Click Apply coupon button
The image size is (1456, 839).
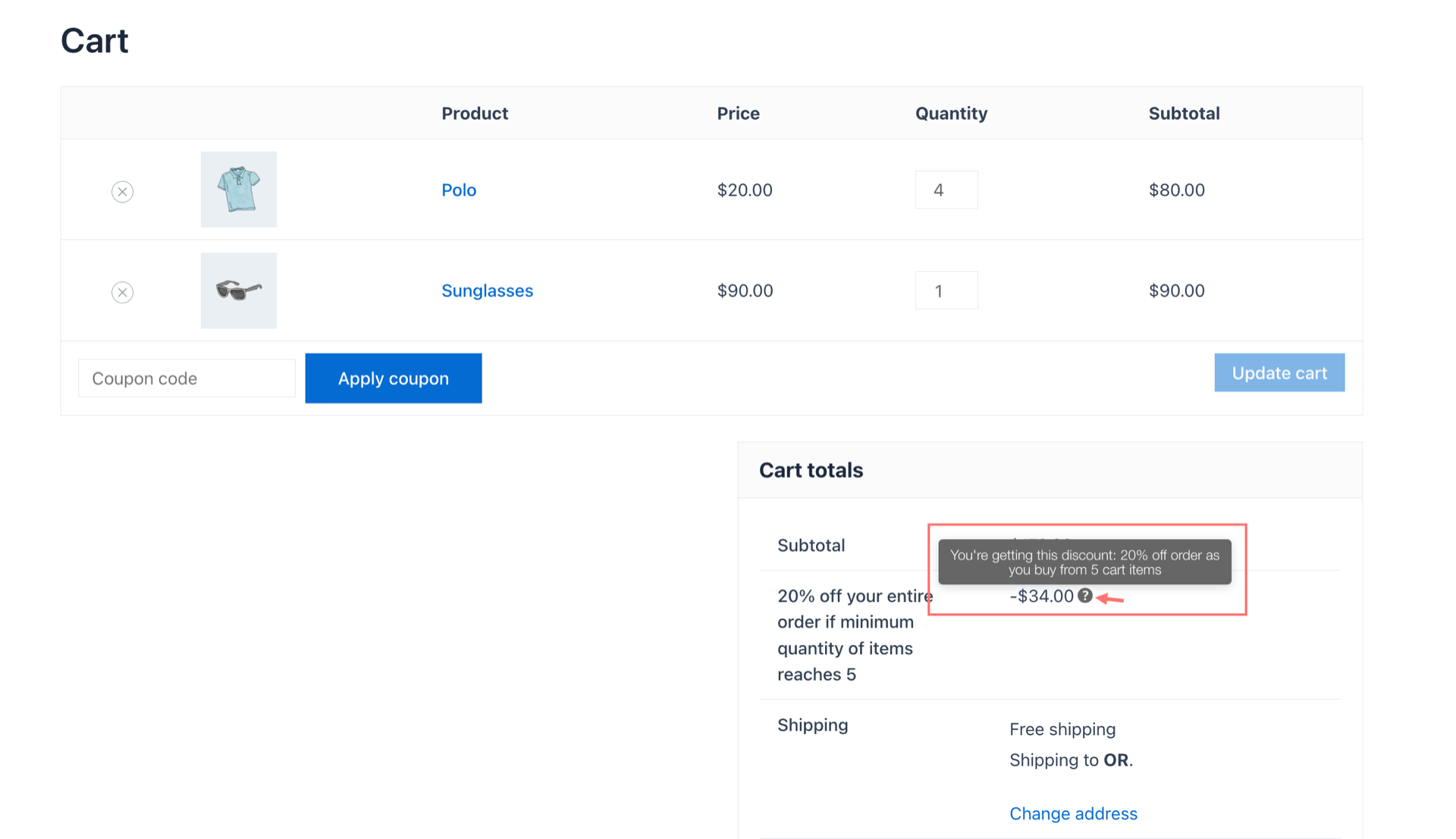tap(394, 378)
